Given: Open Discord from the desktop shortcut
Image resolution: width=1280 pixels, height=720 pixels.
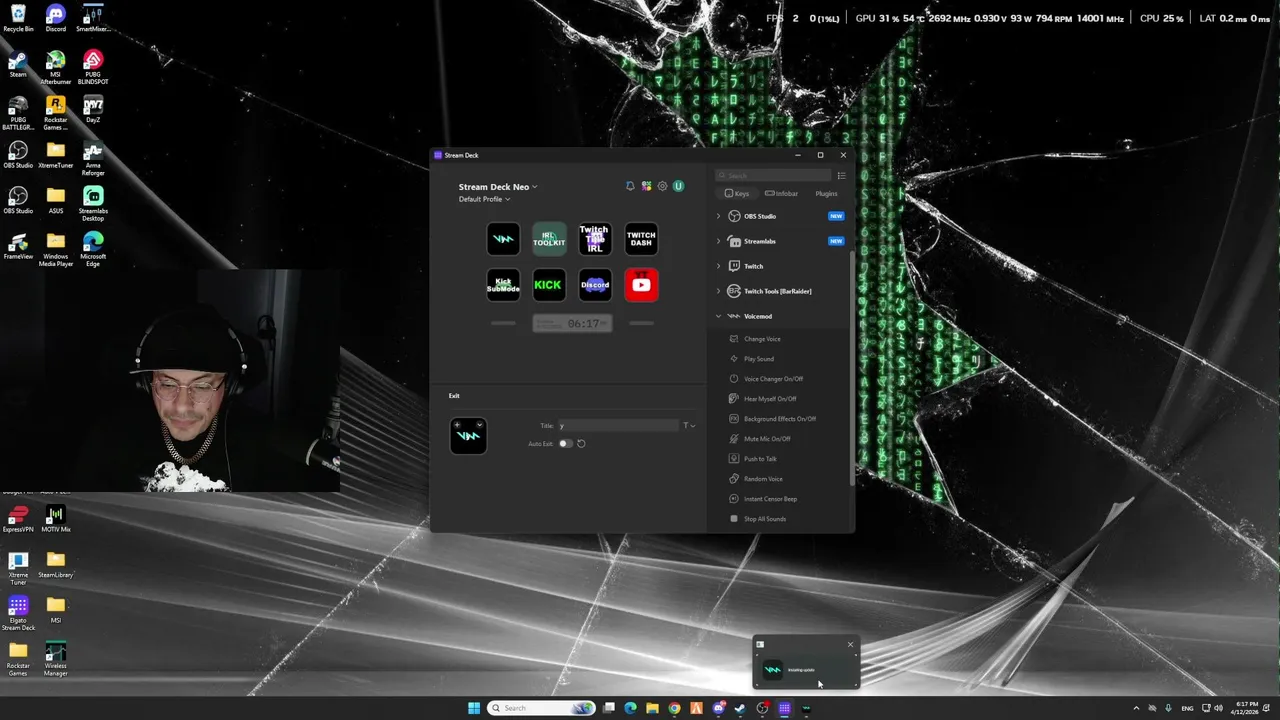Looking at the screenshot, I should pyautogui.click(x=56, y=18).
